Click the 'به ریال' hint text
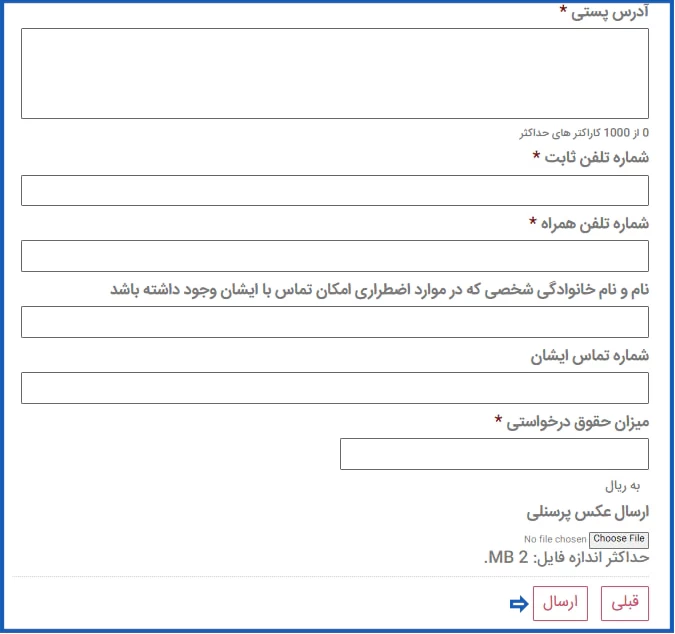Screen dimensions: 675x634 coord(628,486)
